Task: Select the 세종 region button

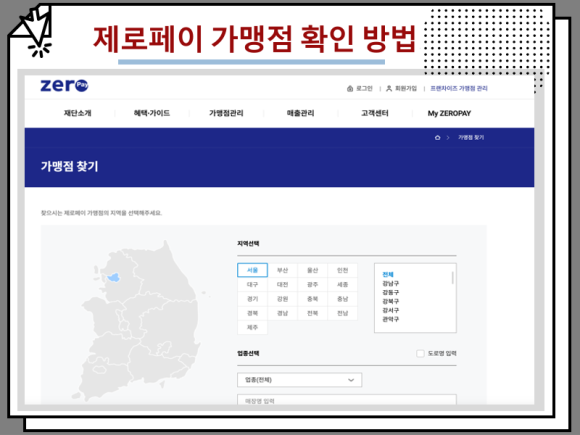Action: coord(343,284)
